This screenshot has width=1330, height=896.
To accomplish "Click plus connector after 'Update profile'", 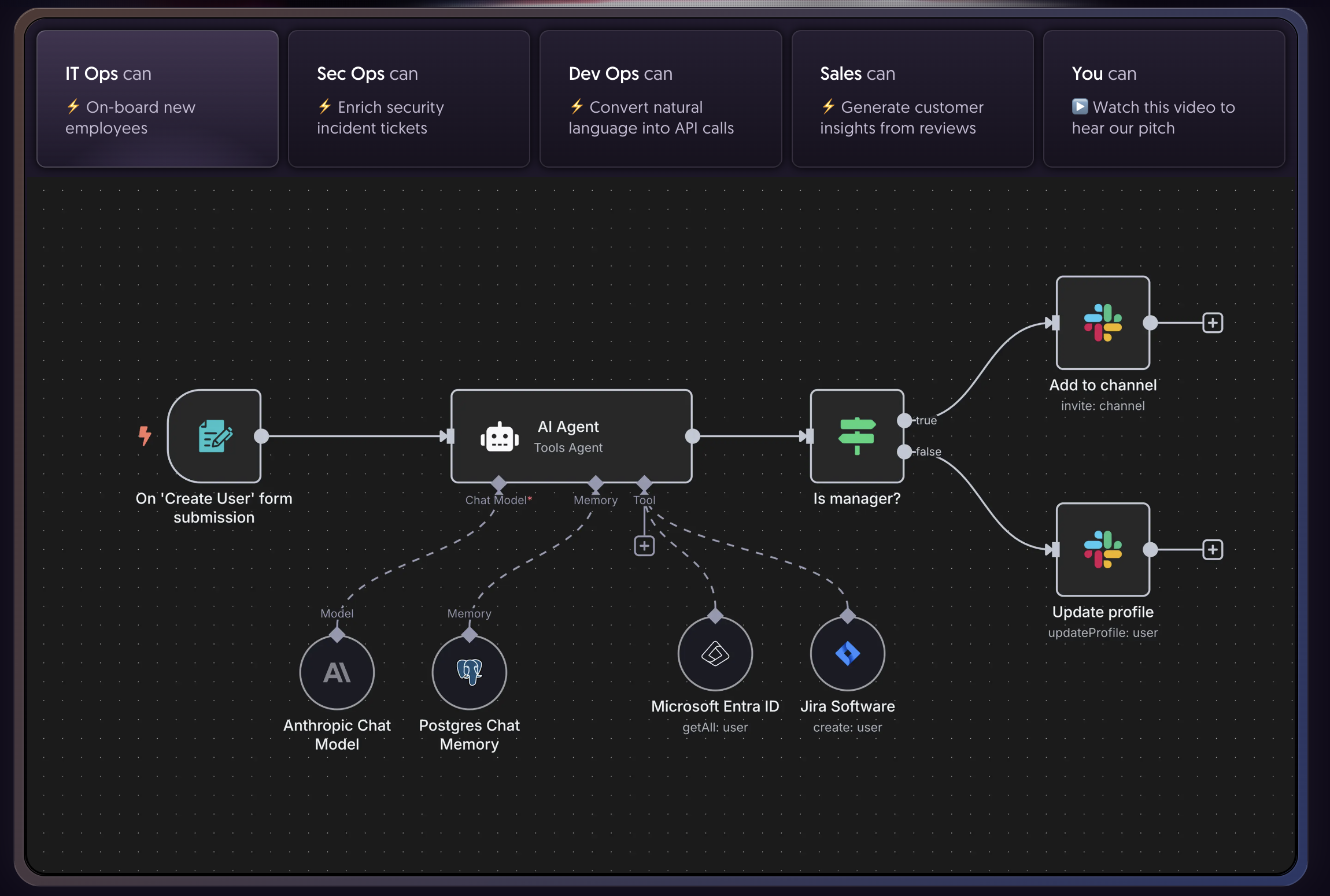I will pyautogui.click(x=1213, y=549).
